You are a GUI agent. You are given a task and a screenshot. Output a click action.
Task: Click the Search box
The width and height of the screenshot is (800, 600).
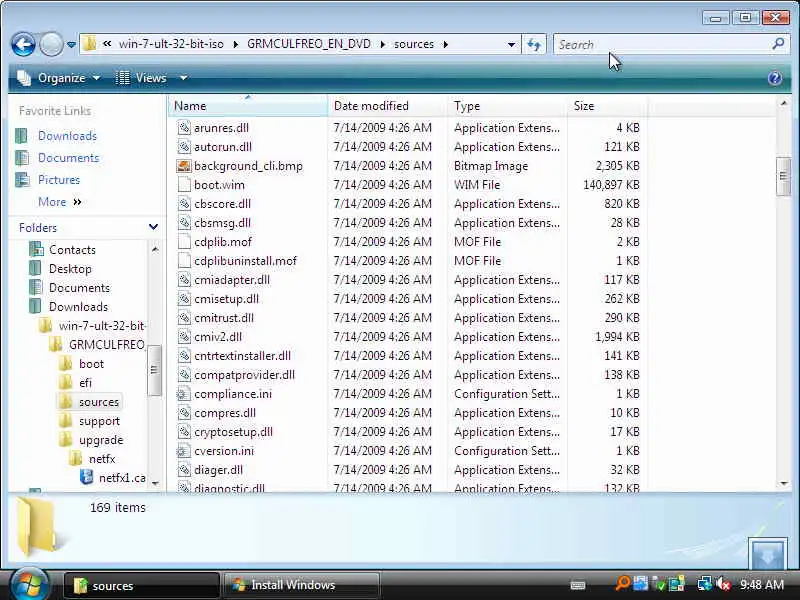(670, 44)
